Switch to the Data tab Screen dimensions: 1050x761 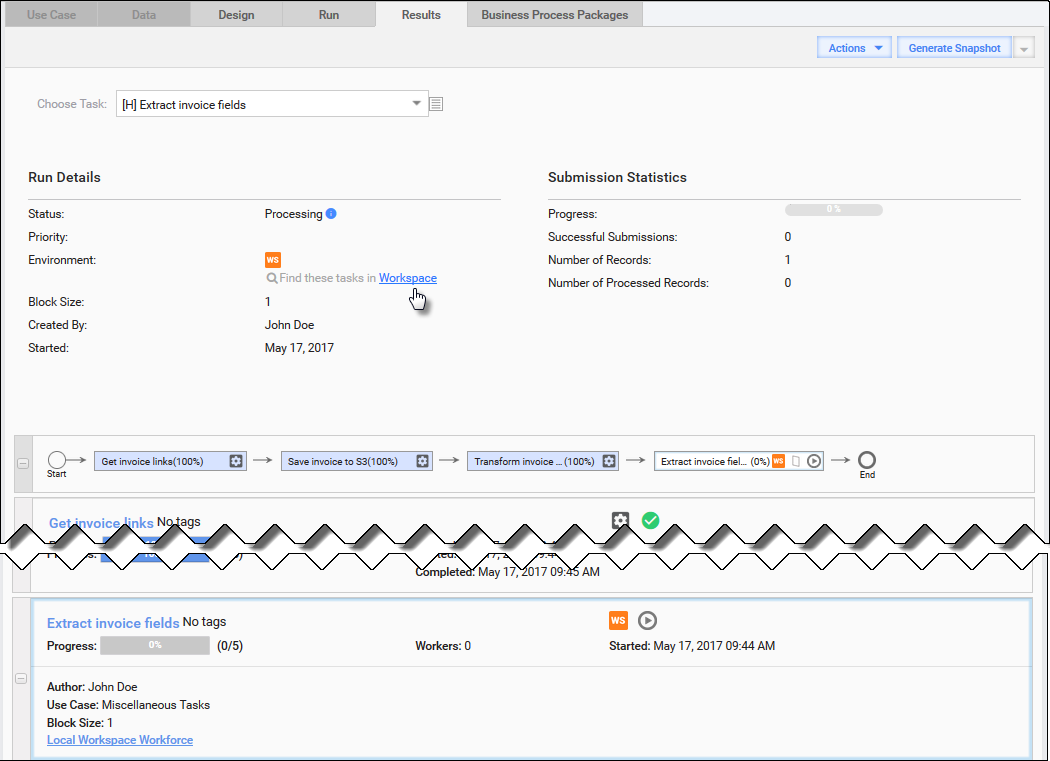point(144,15)
